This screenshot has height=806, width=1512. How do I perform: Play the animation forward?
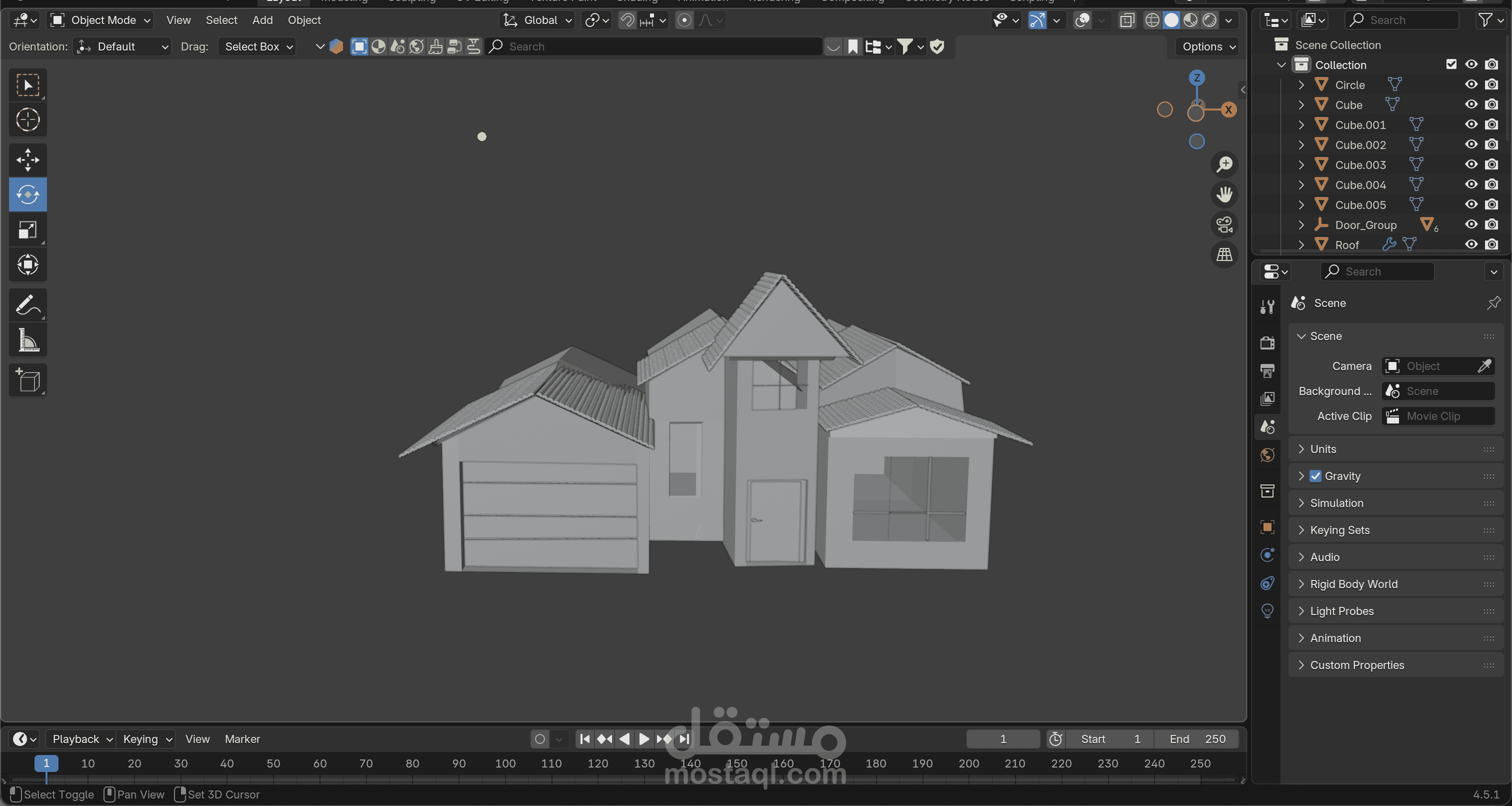[644, 739]
